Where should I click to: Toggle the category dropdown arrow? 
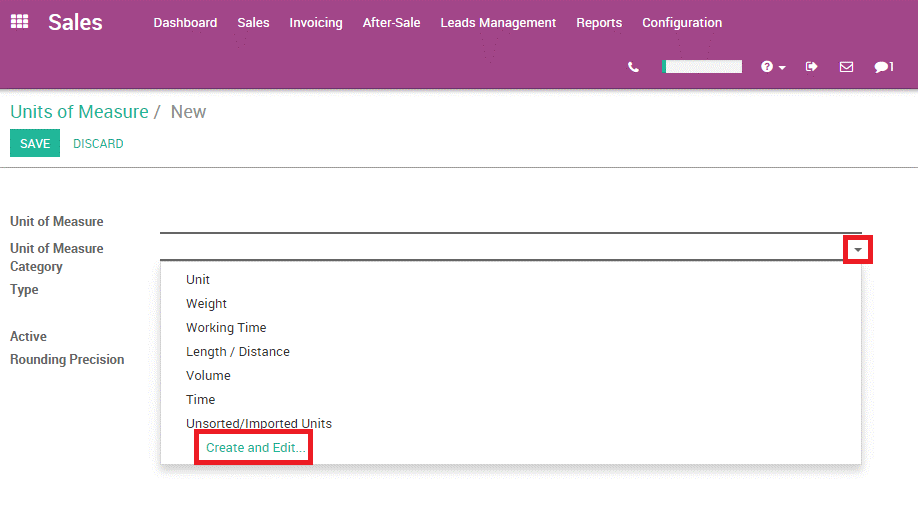(858, 250)
